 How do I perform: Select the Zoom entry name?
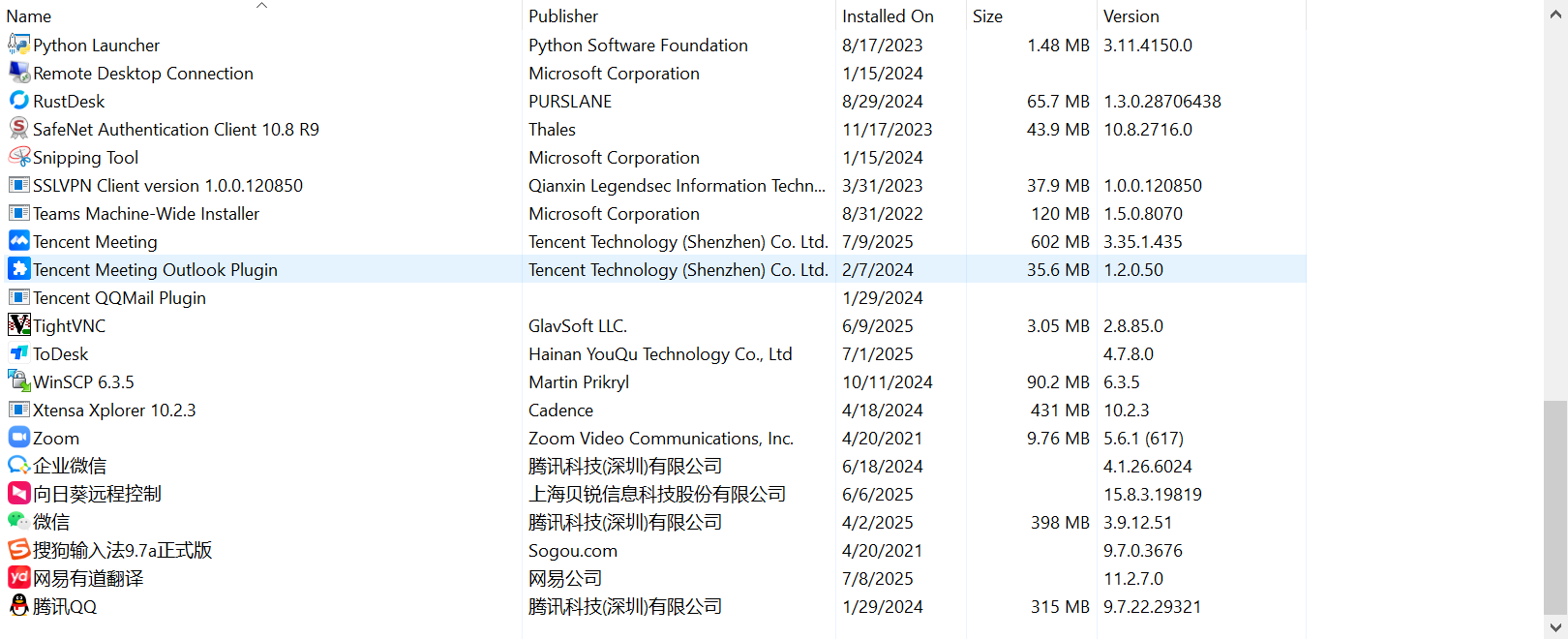click(56, 439)
